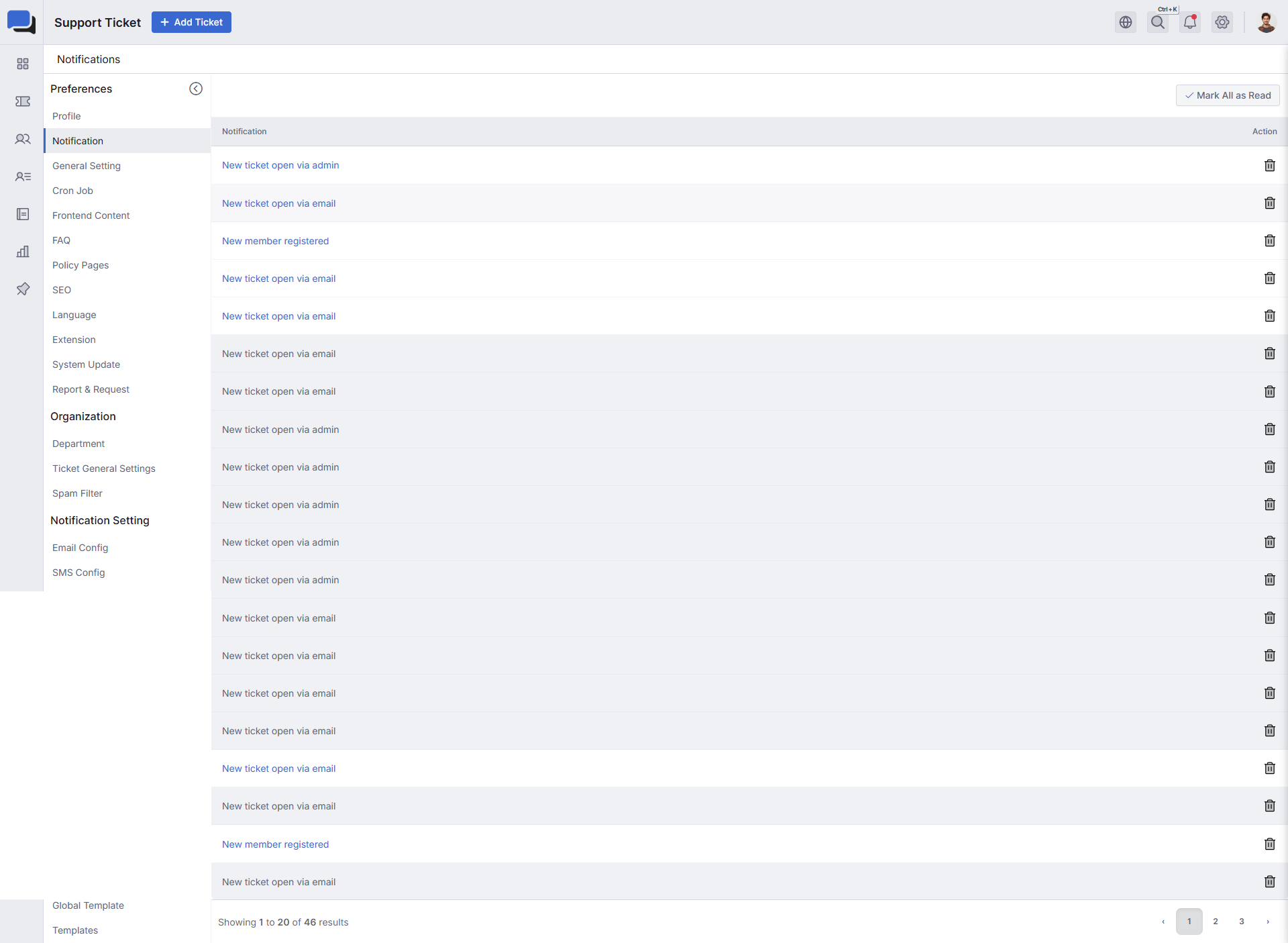The width and height of the screenshot is (1288, 943).
Task: Click the ticket icon in left sidebar
Action: 23,101
